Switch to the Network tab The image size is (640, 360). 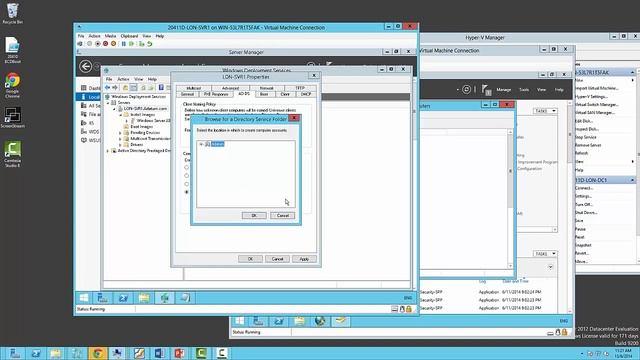pos(267,88)
